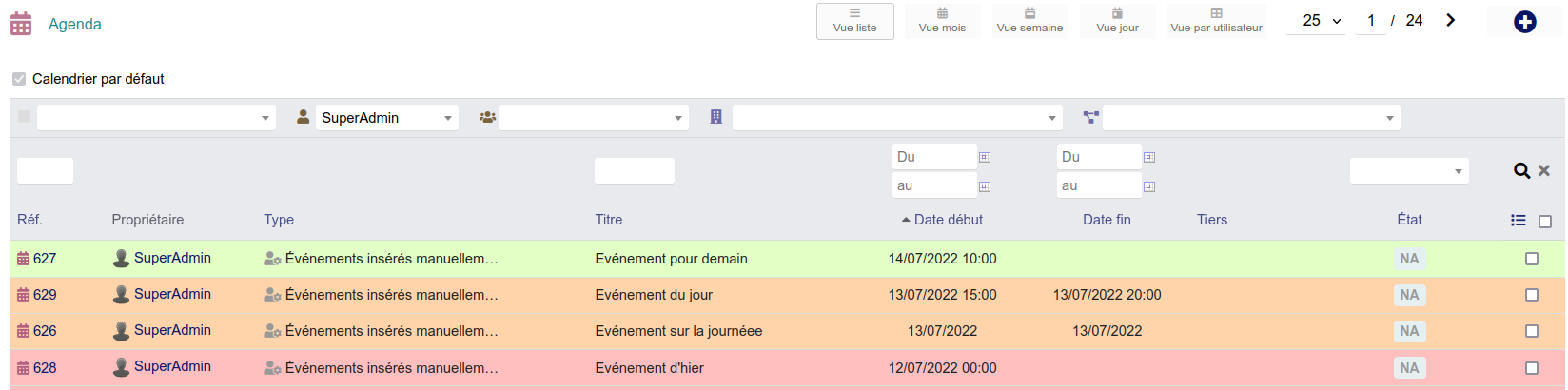1568x390 pixels.
Task: Click the user avatar icon in row 628
Action: (x=121, y=367)
